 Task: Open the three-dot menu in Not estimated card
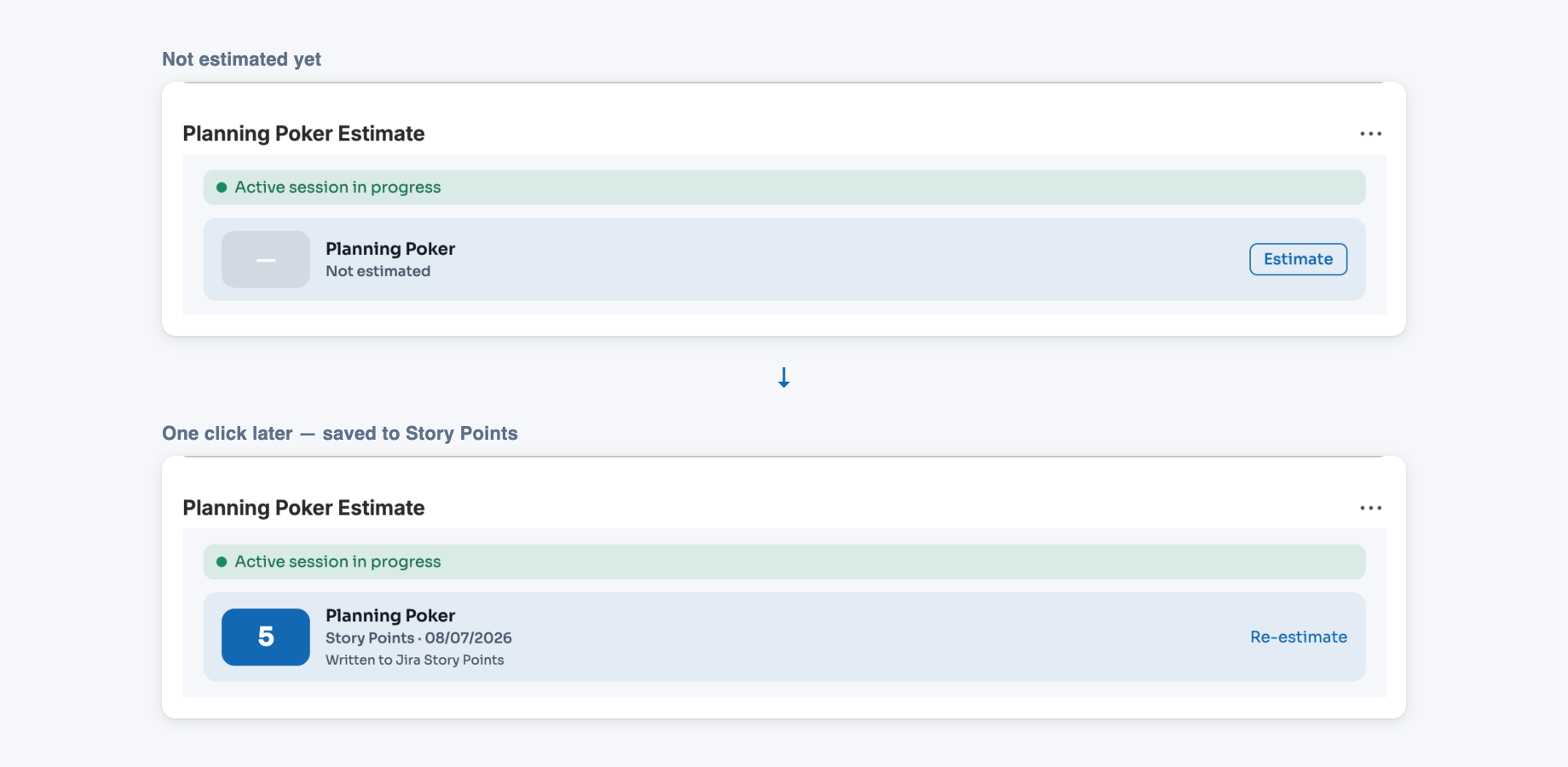tap(1370, 134)
